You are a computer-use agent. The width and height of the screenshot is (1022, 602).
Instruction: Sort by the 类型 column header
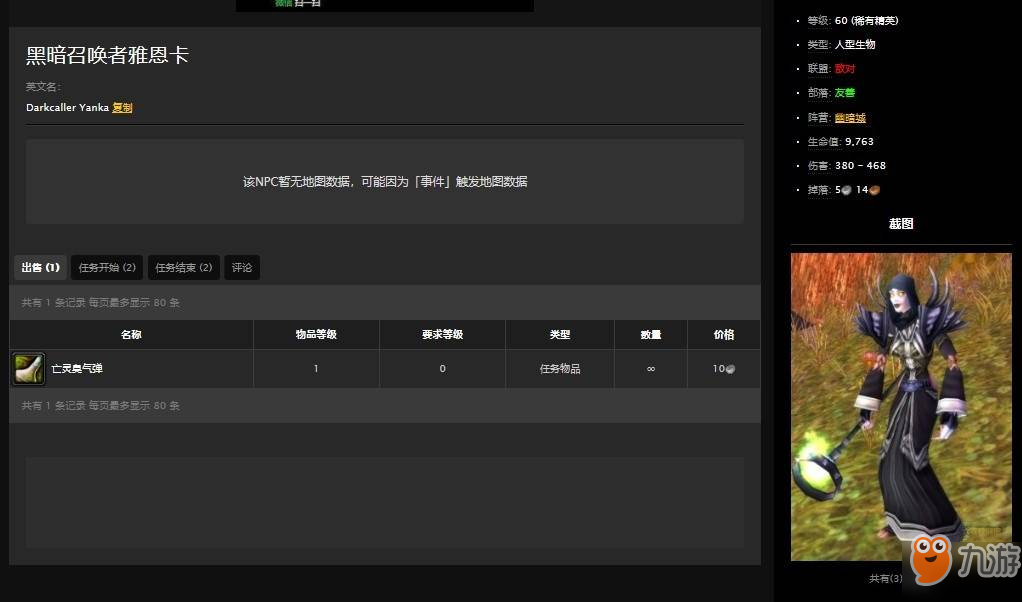pyautogui.click(x=559, y=335)
